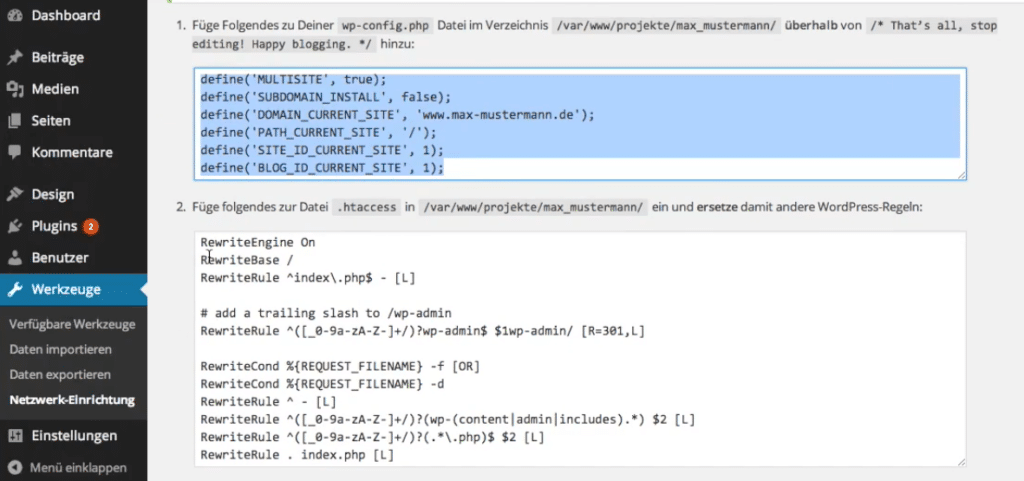Click the Dashboard gauge icon
Screen dimensions: 1024x481
pos(14,15)
